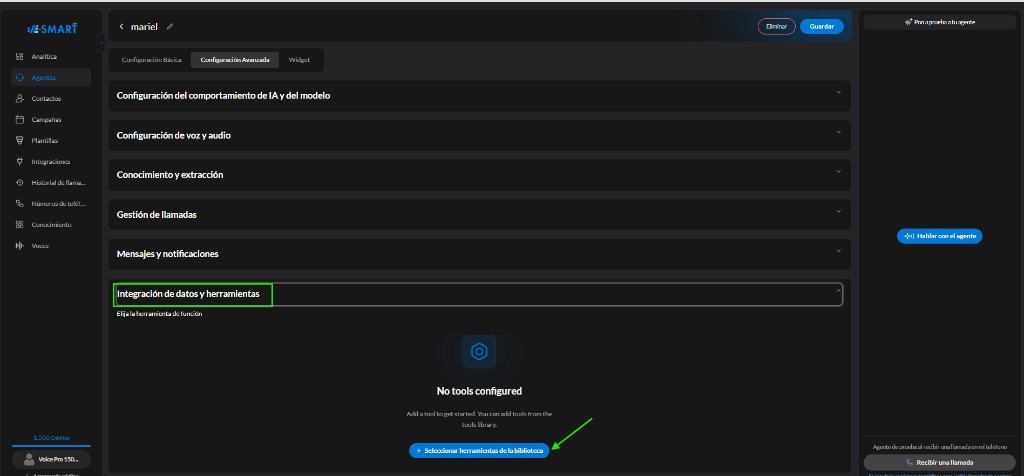
Task: Click the 'No tools configured' heading
Action: (479, 391)
